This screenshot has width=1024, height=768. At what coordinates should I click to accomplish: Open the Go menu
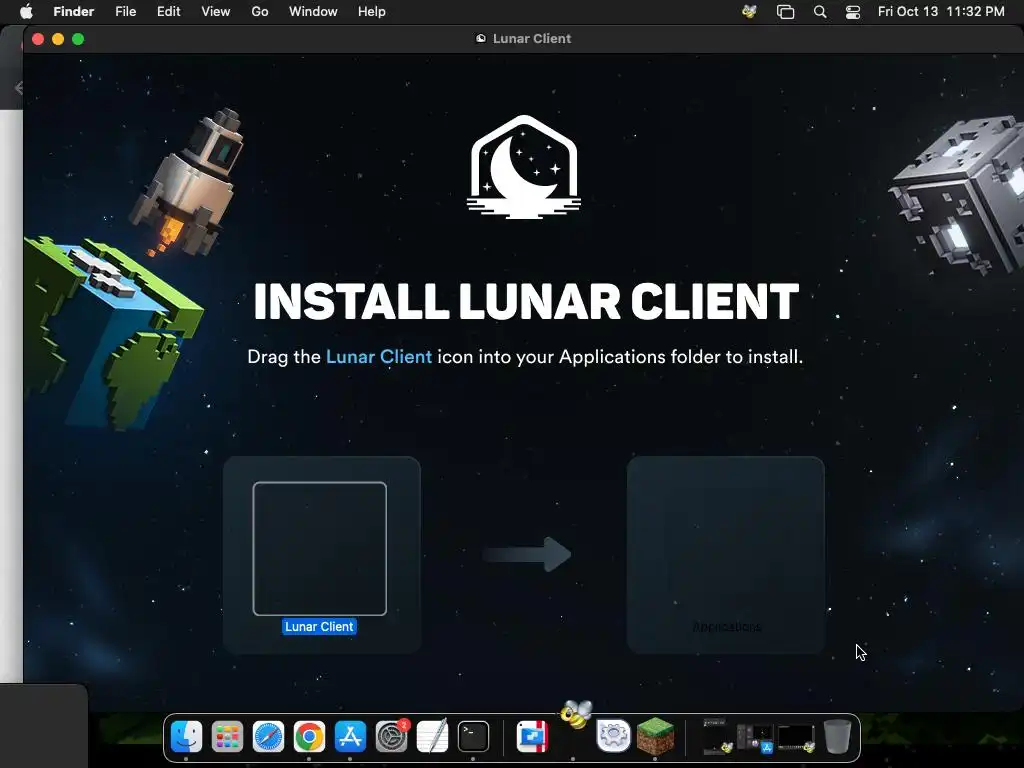260,12
